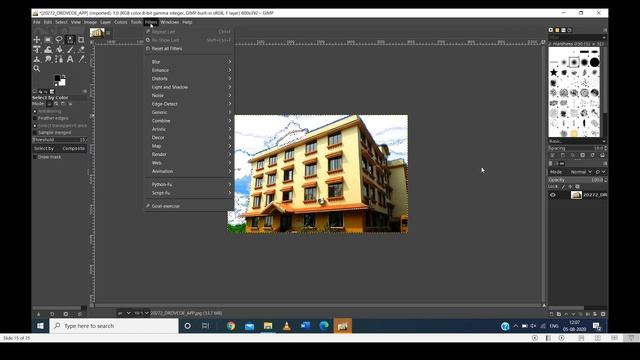Screen dimensions: 640x360
Task: Select the Color Picker tool
Action: (81, 59)
